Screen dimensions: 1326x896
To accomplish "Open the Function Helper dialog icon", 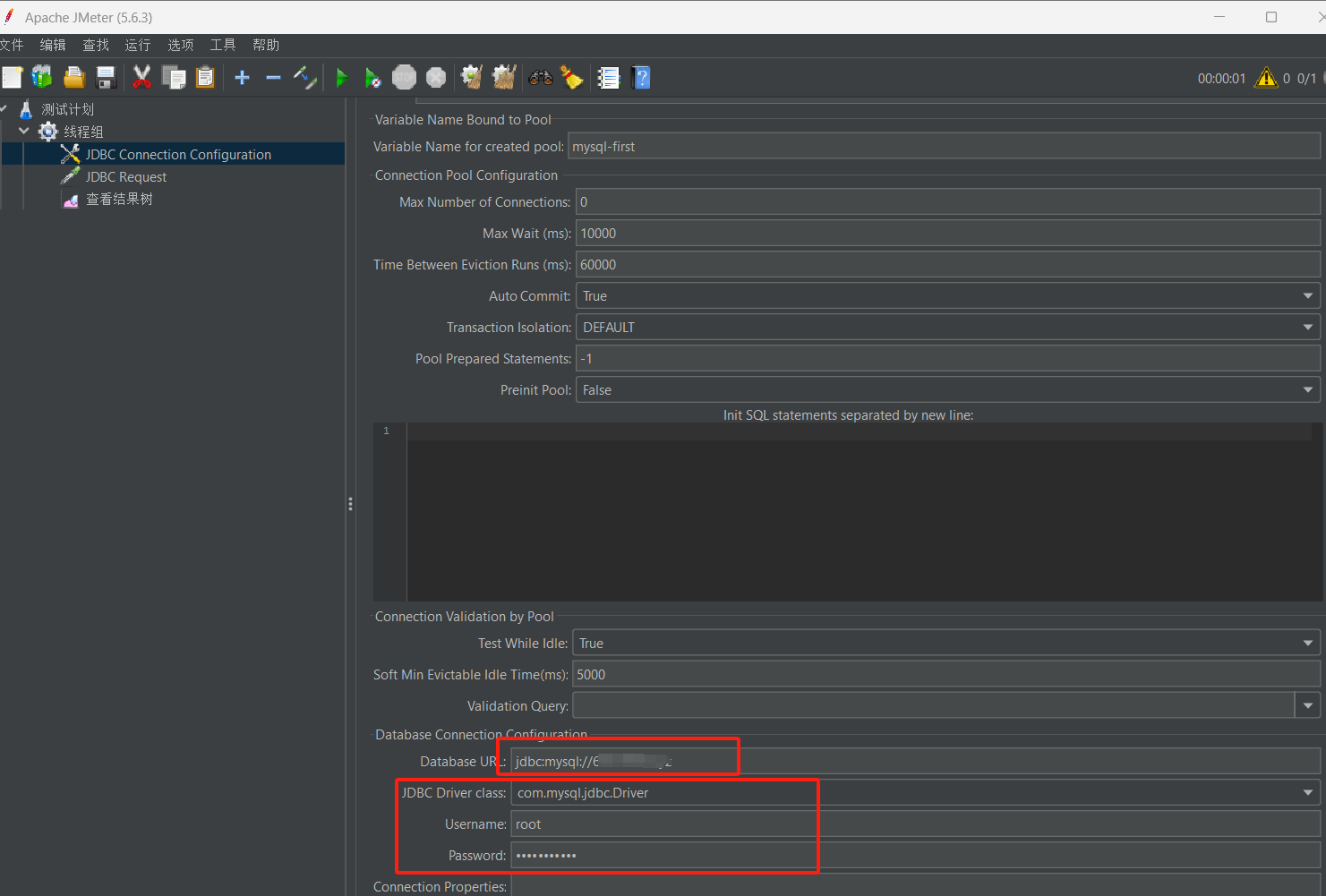I will pos(609,78).
